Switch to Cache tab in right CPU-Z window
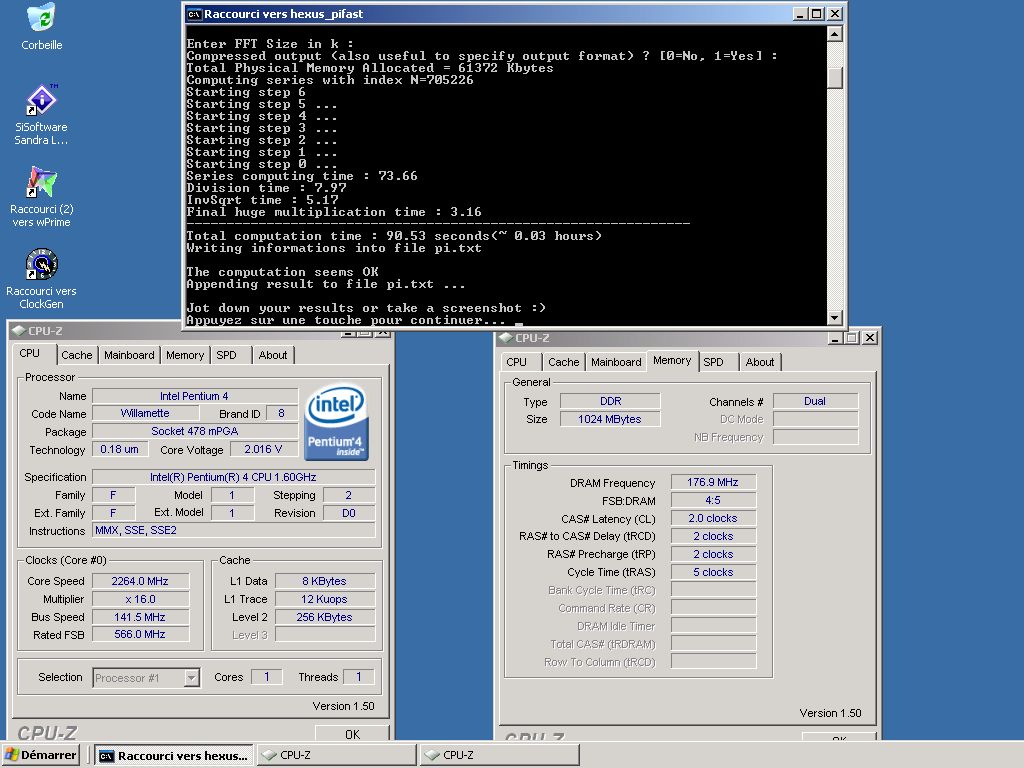The height and width of the screenshot is (768, 1024). click(564, 362)
